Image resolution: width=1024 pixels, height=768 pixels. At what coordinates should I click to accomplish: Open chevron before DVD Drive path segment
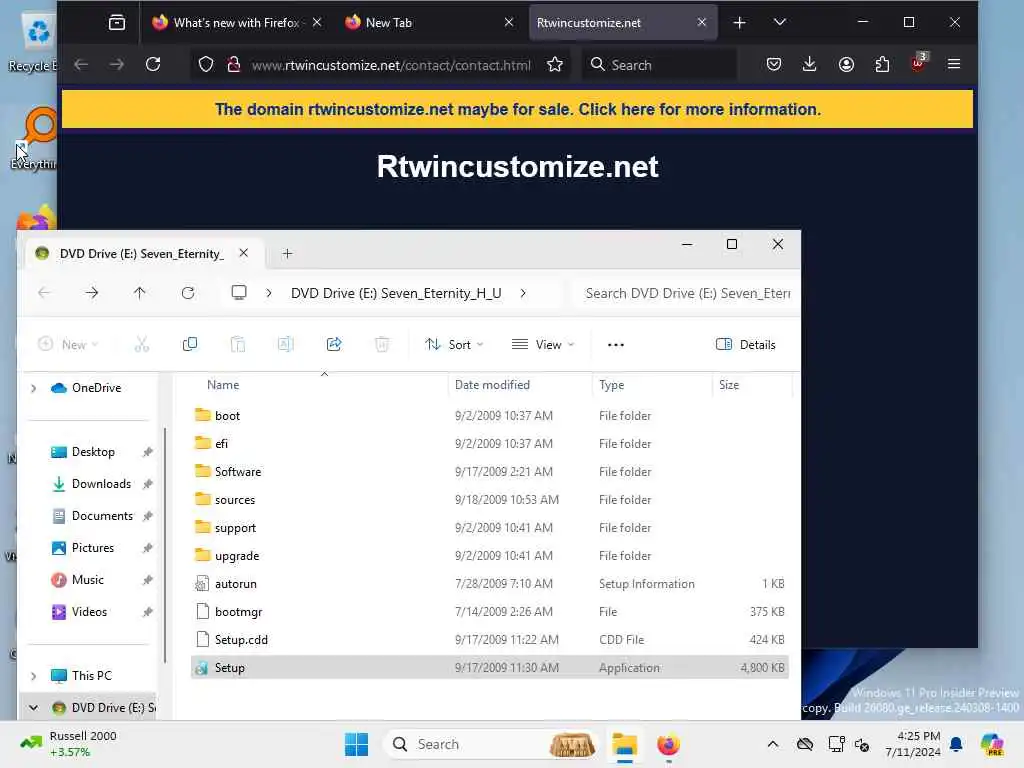(x=269, y=293)
